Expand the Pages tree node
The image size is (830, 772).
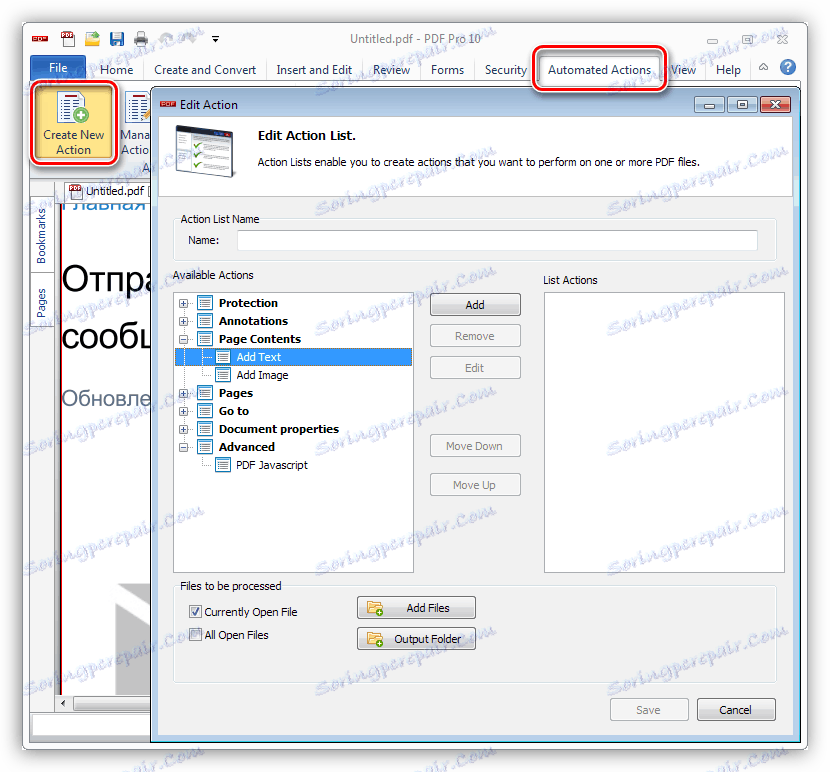(x=183, y=393)
